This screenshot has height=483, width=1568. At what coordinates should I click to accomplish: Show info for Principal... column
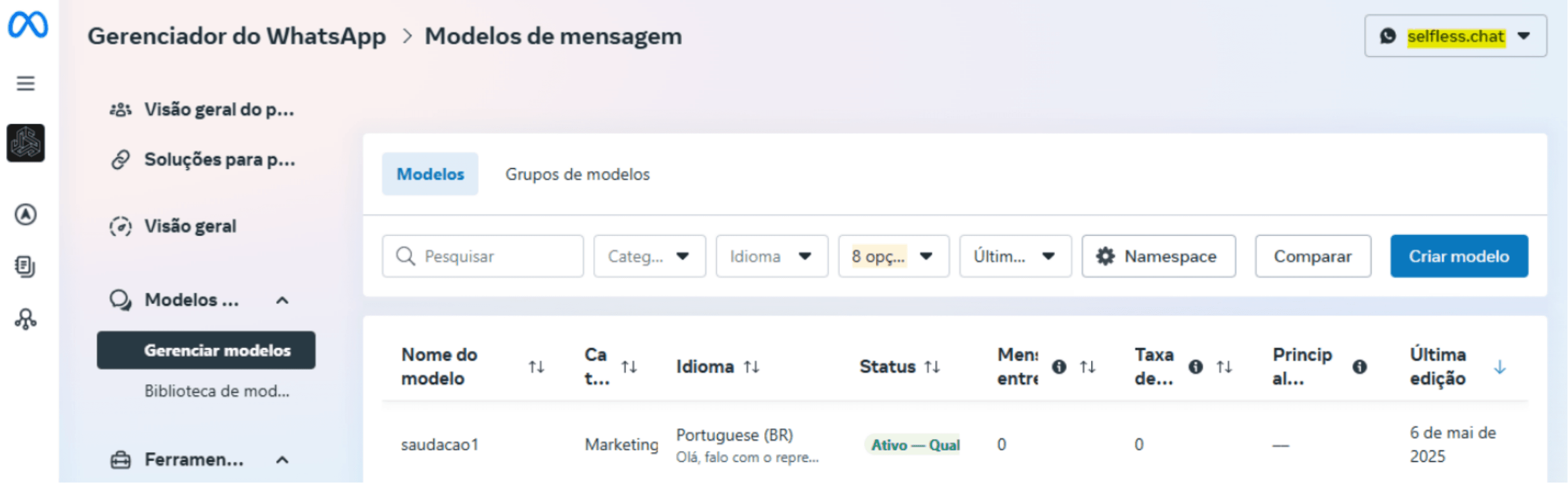coord(1360,367)
